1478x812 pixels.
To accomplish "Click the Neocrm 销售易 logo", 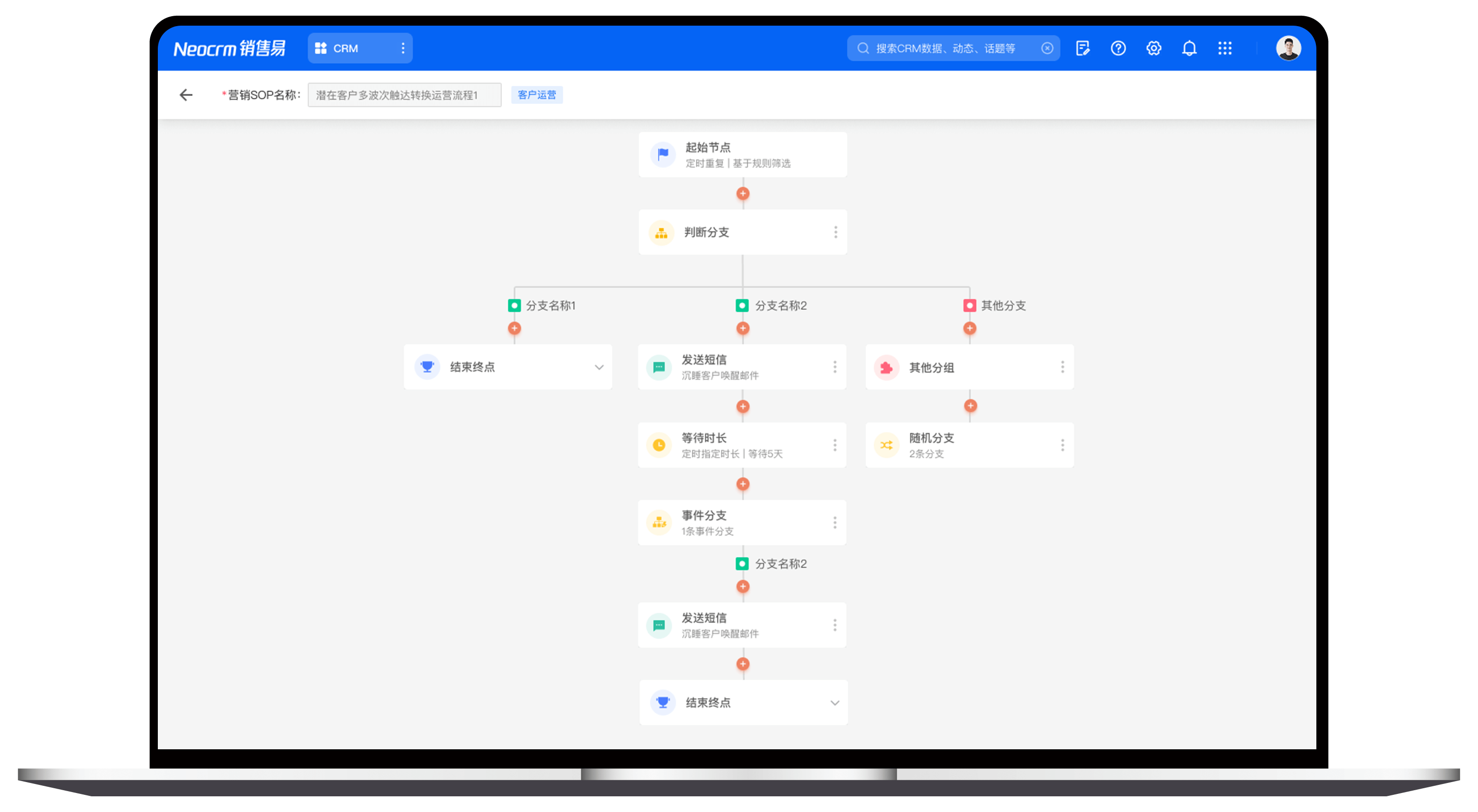I will click(x=230, y=48).
